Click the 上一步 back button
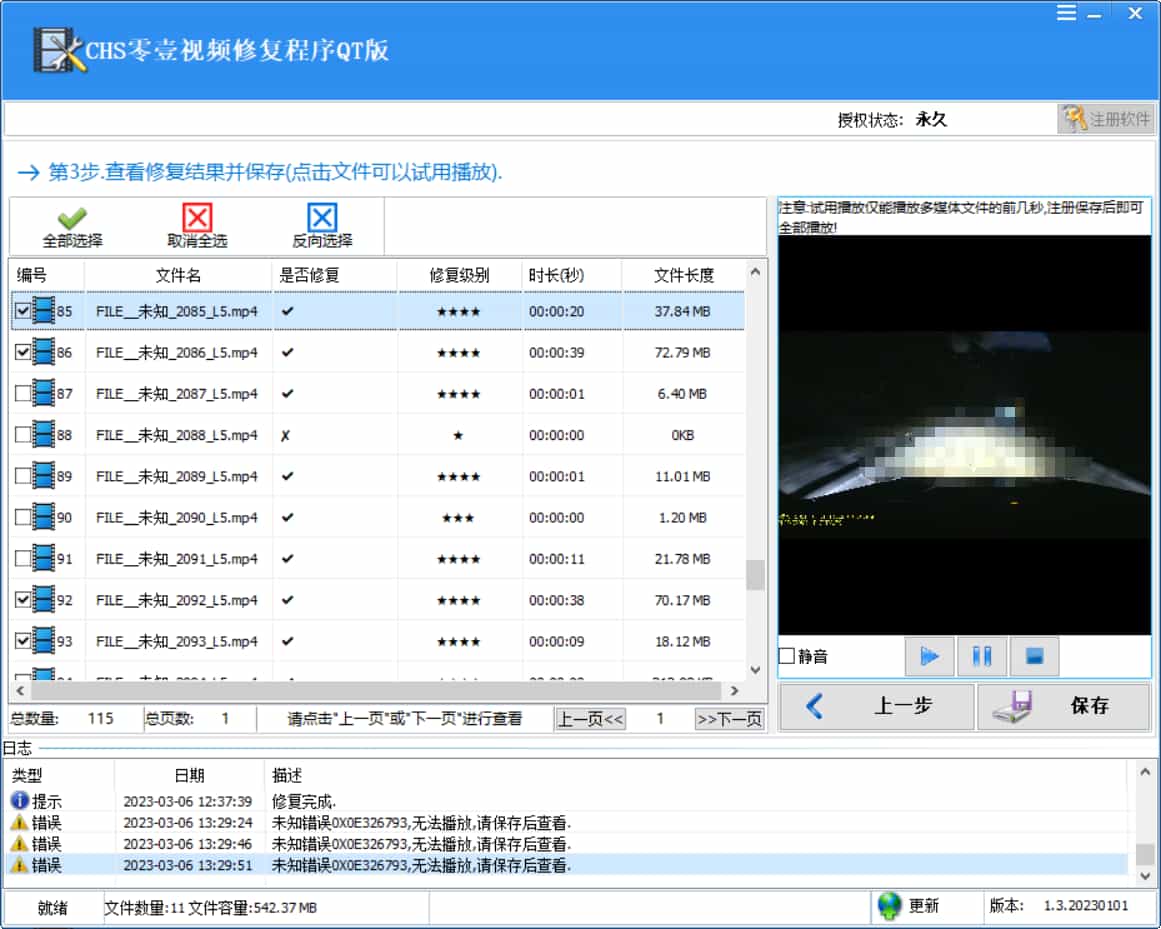This screenshot has width=1161, height=929. click(x=877, y=706)
